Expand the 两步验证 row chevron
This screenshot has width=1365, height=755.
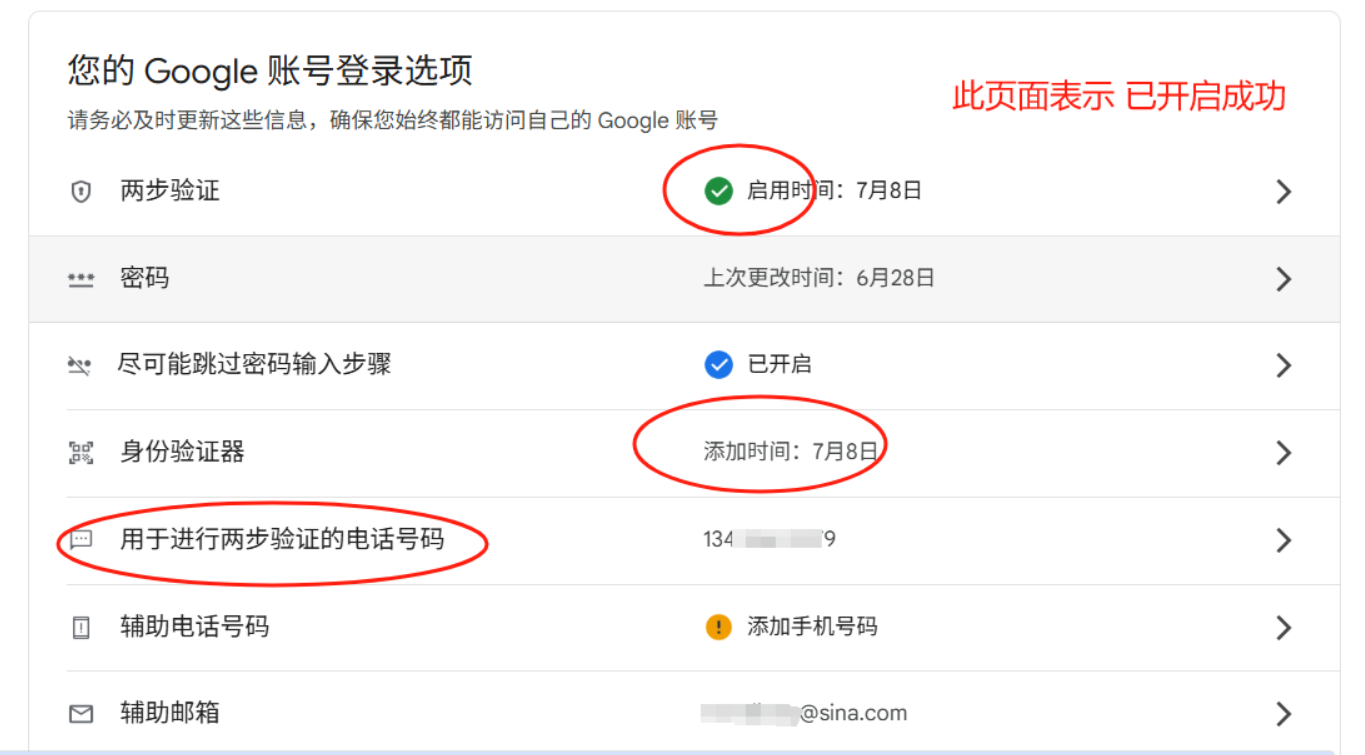[x=1284, y=192]
